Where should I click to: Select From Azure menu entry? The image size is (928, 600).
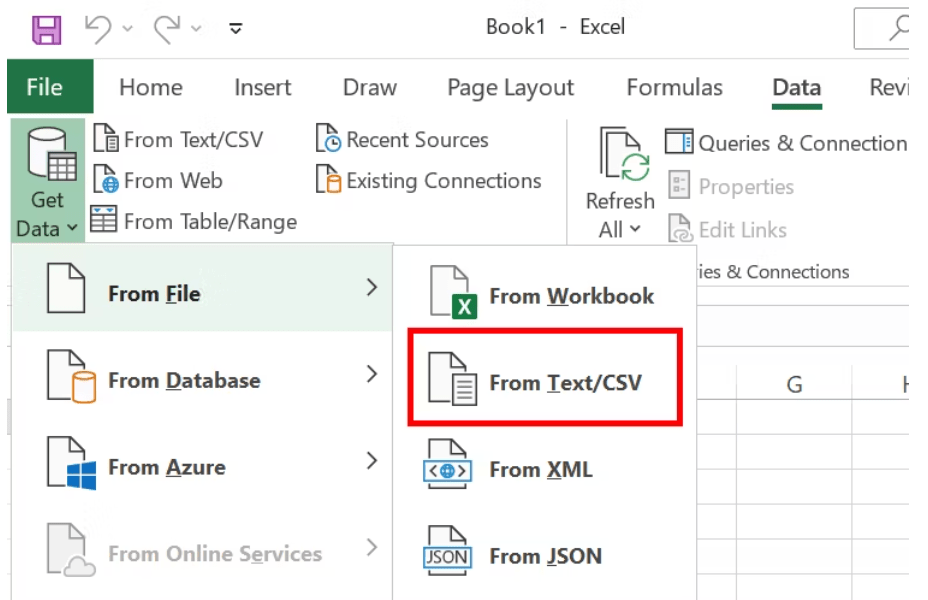click(202, 462)
